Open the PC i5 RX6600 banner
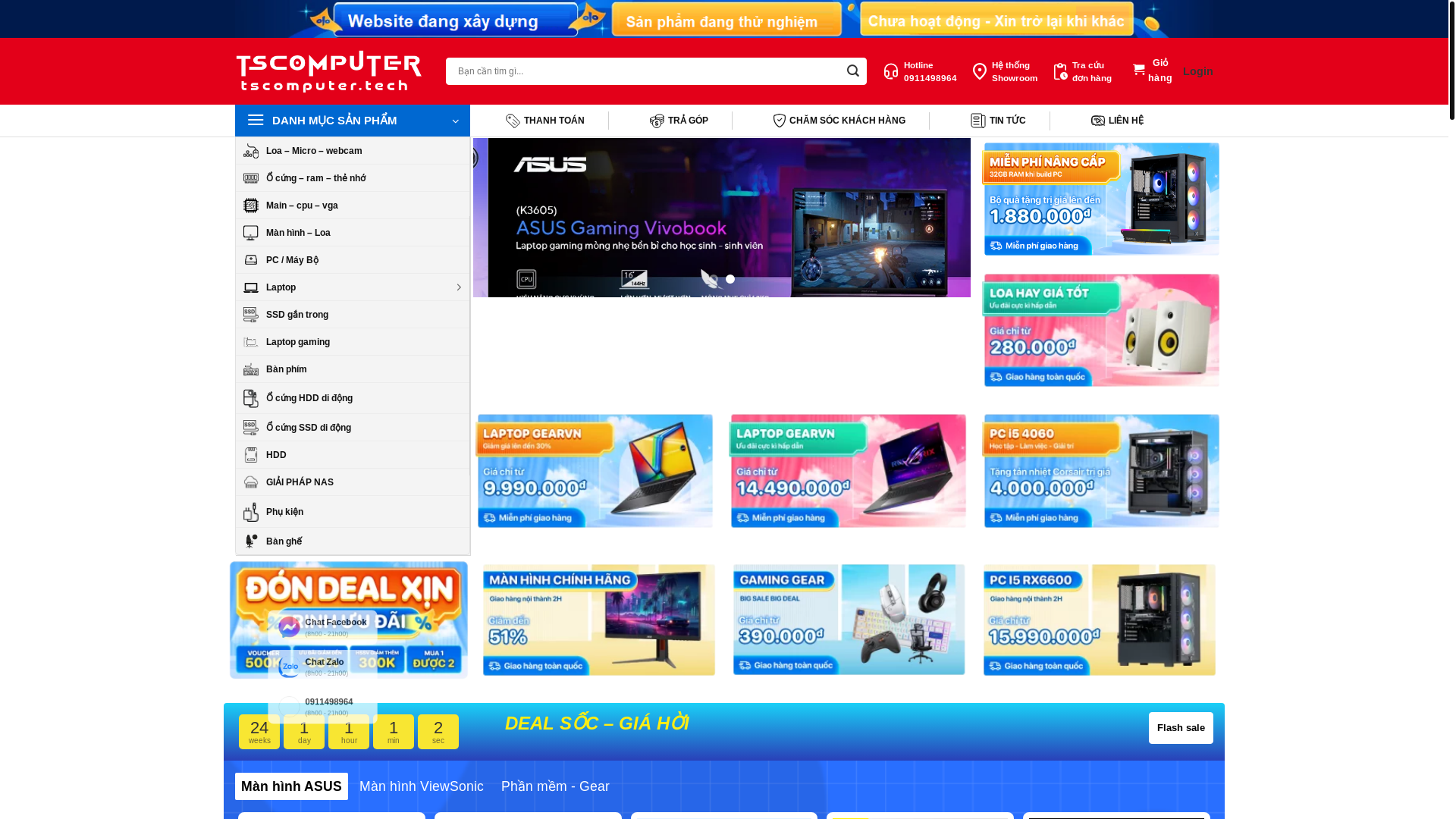The height and width of the screenshot is (819, 1456). point(1100,620)
